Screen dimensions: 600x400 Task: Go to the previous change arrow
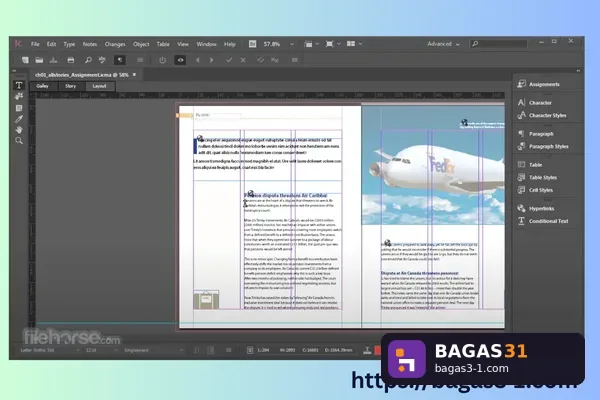tap(197, 60)
